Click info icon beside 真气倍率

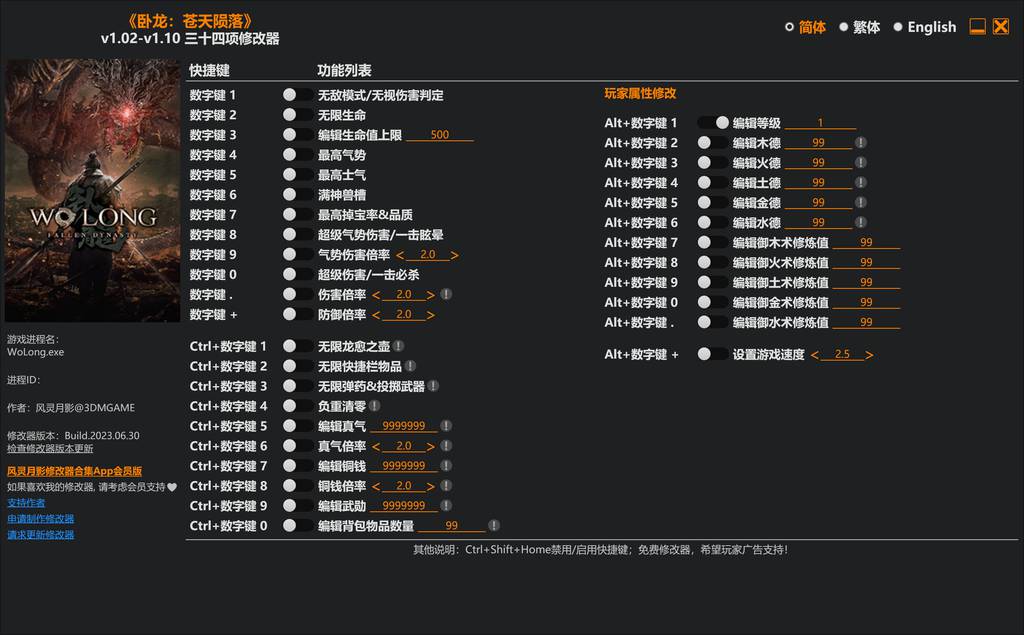446,446
